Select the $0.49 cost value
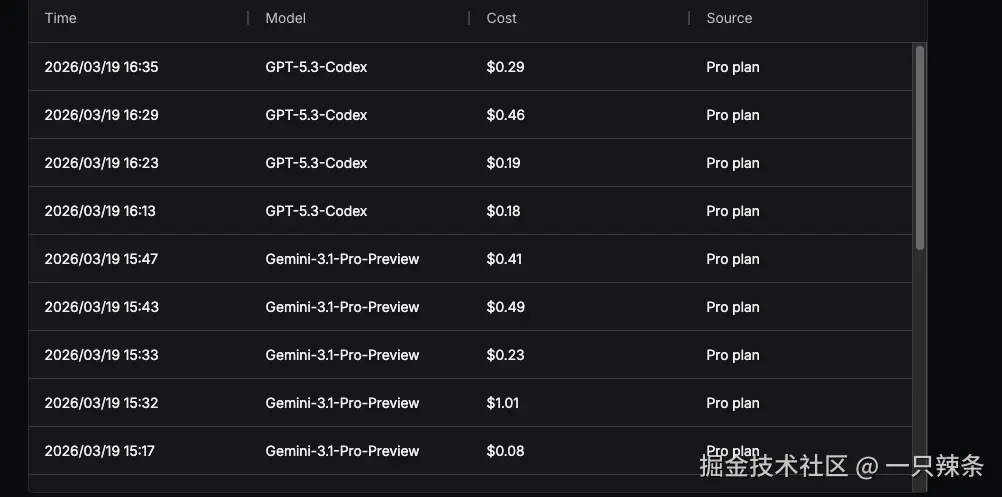 tap(505, 307)
